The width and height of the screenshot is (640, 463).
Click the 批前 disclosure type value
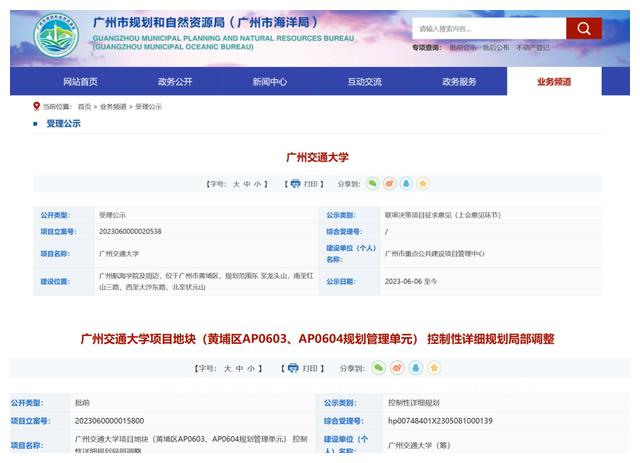pyautogui.click(x=82, y=403)
